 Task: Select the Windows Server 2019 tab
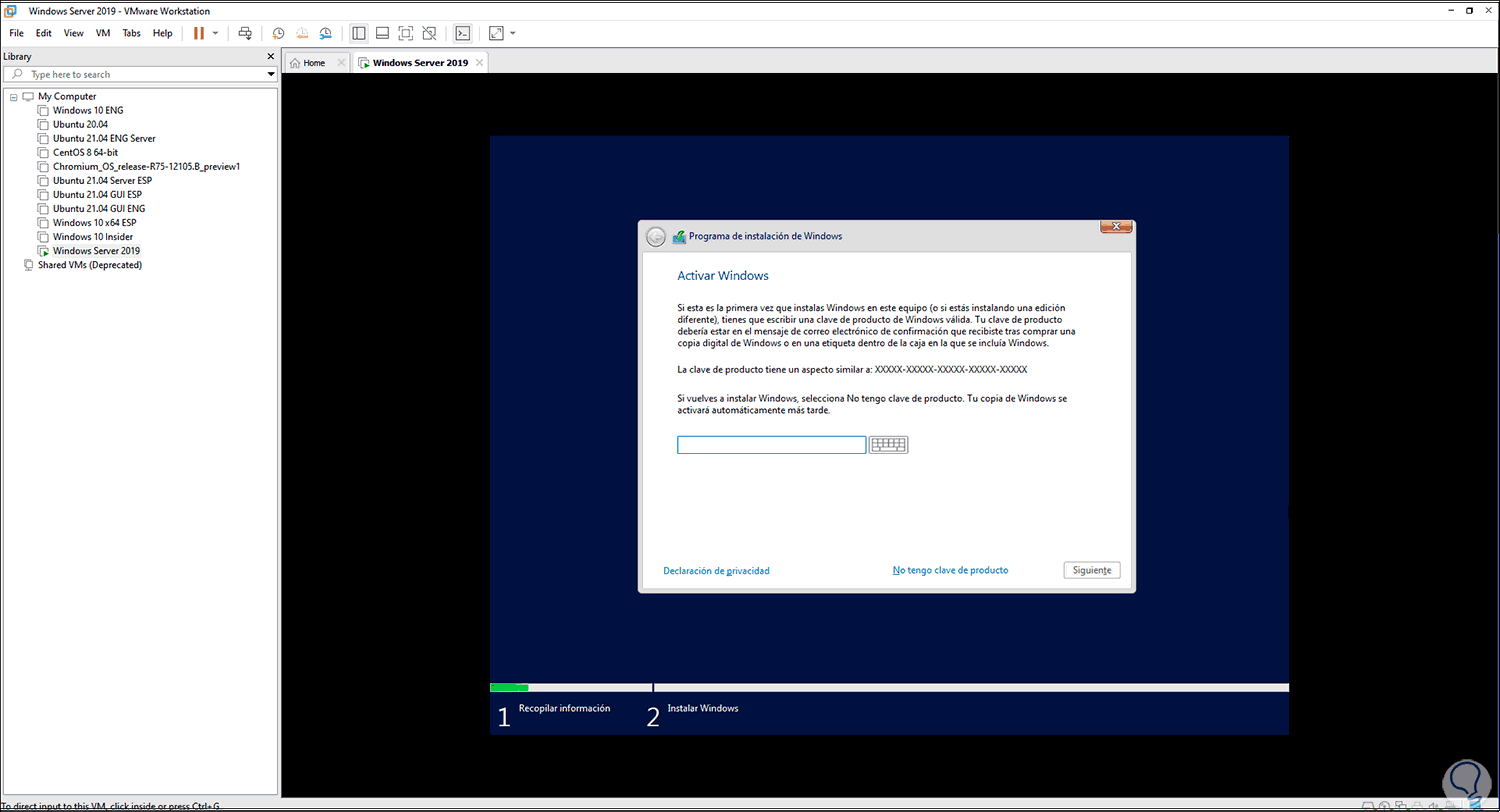420,63
